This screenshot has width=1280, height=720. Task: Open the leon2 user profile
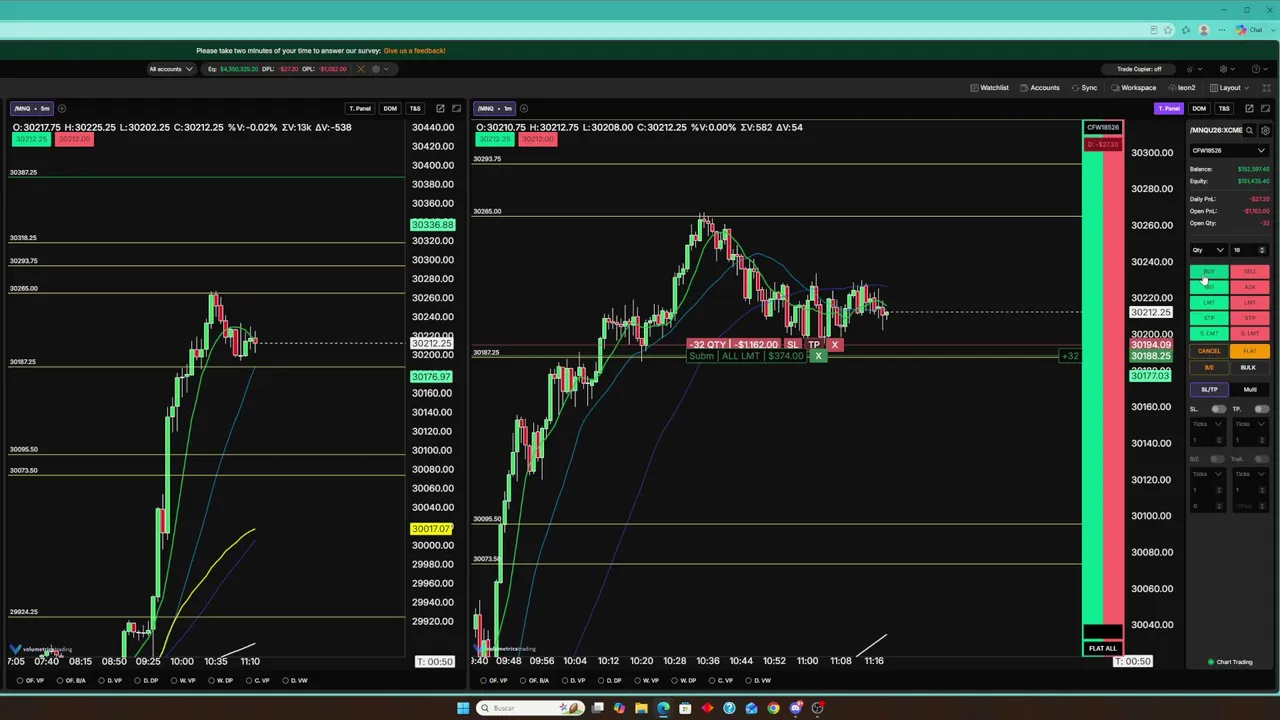(1181, 88)
